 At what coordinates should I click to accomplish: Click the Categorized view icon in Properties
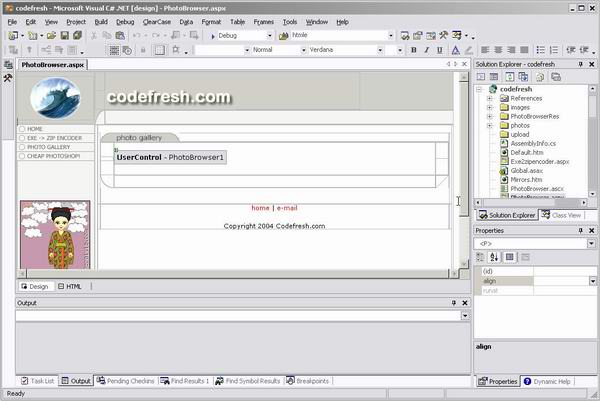pyautogui.click(x=480, y=258)
